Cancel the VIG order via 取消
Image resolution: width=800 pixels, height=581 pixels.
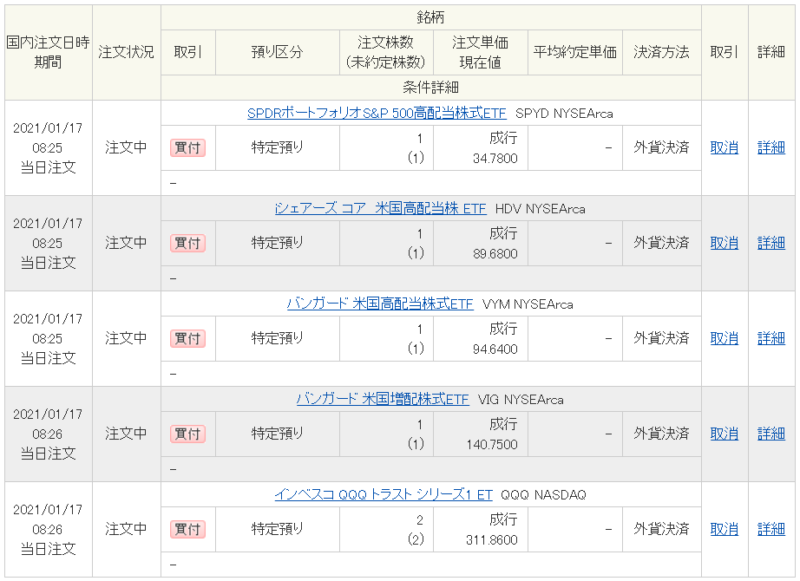tap(724, 434)
